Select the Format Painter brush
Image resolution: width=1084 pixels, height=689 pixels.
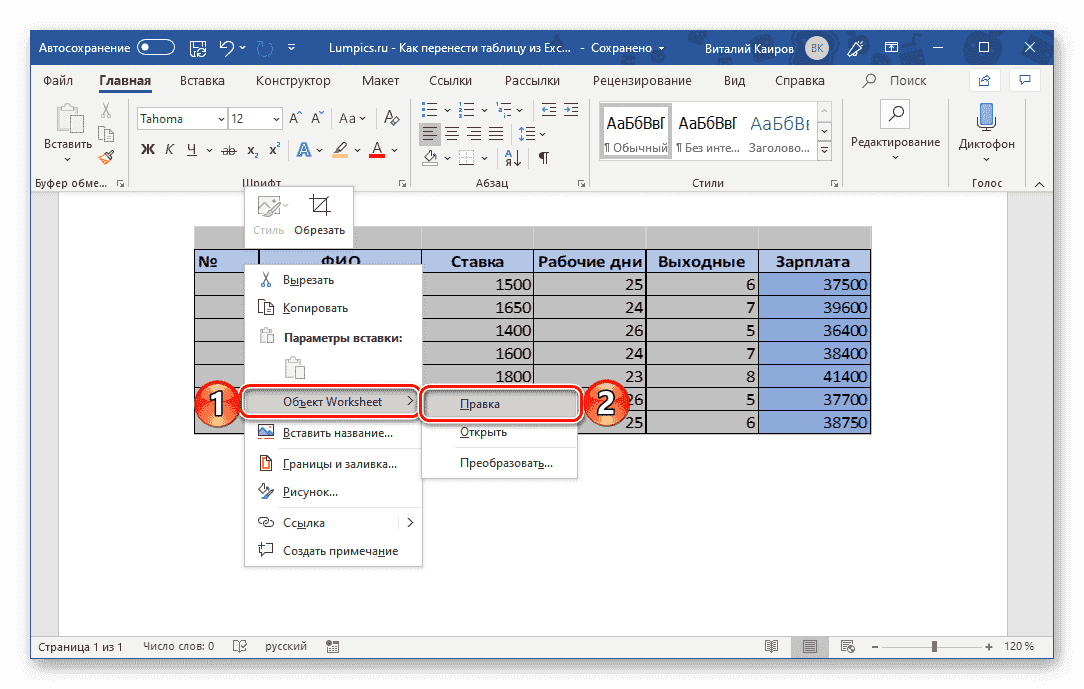tap(105, 157)
